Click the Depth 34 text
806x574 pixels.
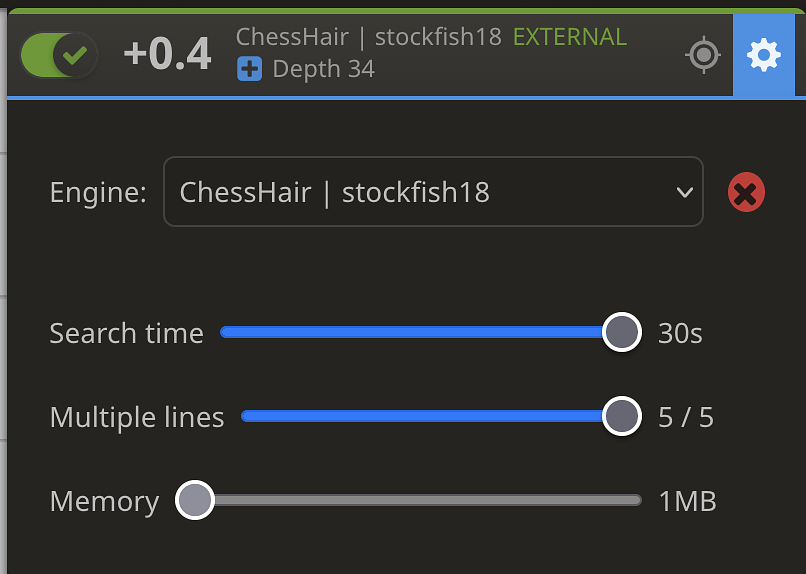point(323,69)
